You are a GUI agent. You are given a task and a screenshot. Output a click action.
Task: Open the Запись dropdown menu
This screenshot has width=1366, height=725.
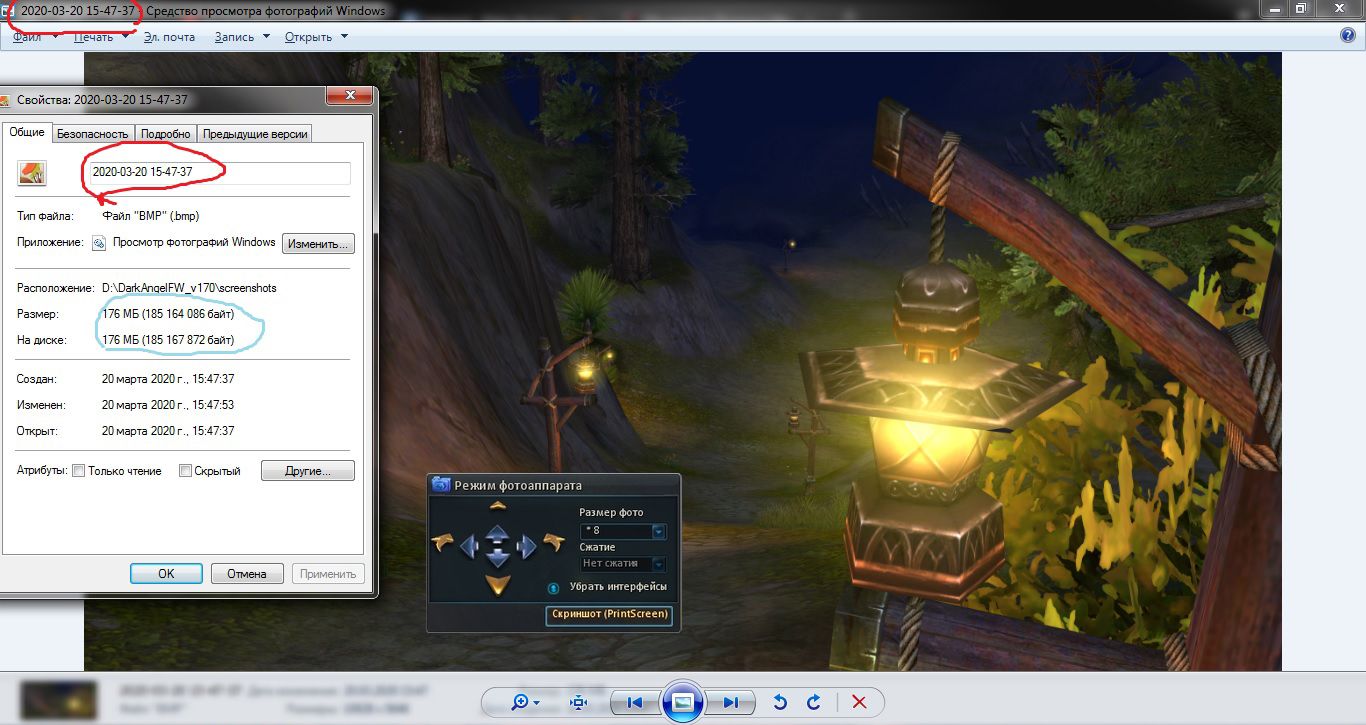pyautogui.click(x=242, y=37)
